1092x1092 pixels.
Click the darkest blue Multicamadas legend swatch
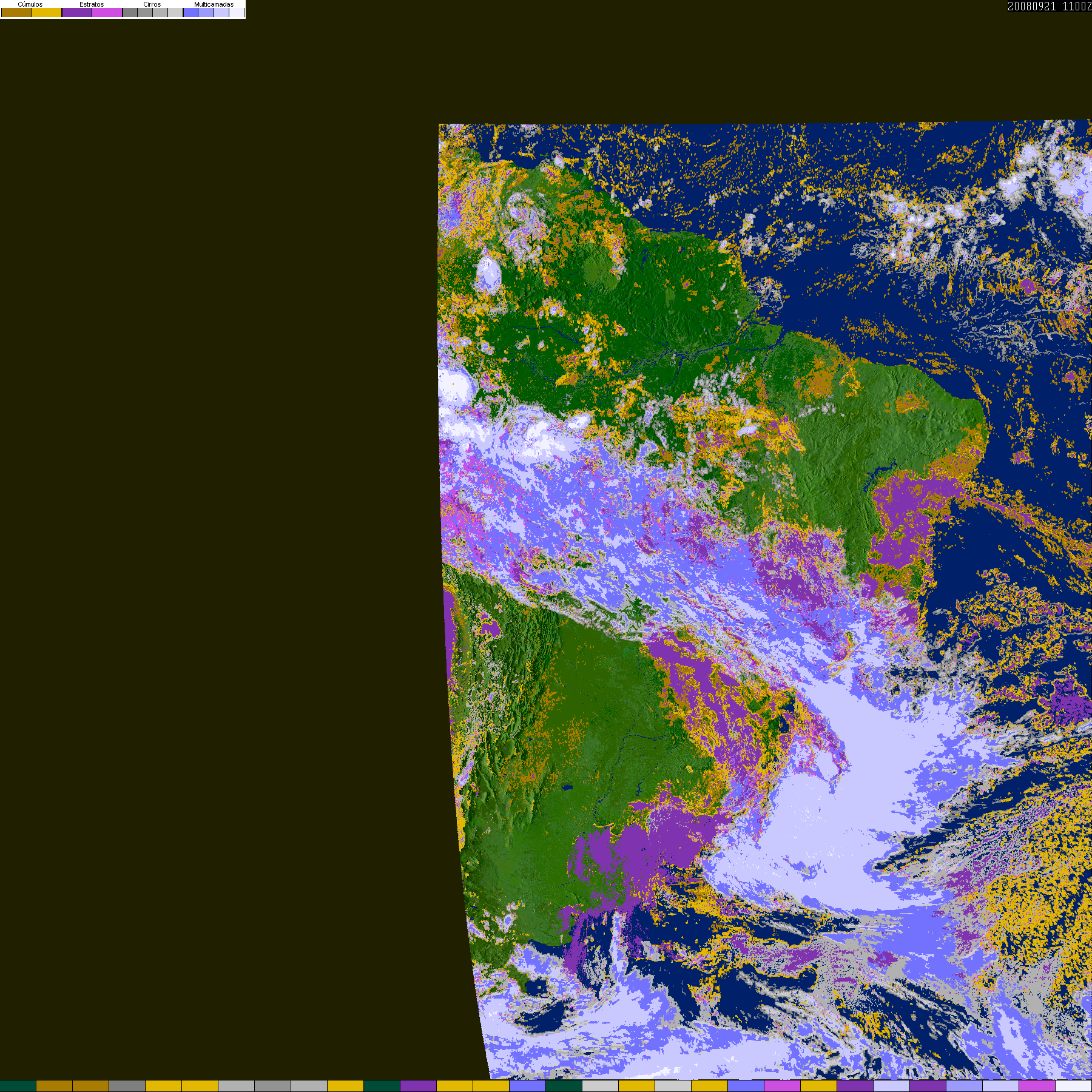tap(191, 12)
